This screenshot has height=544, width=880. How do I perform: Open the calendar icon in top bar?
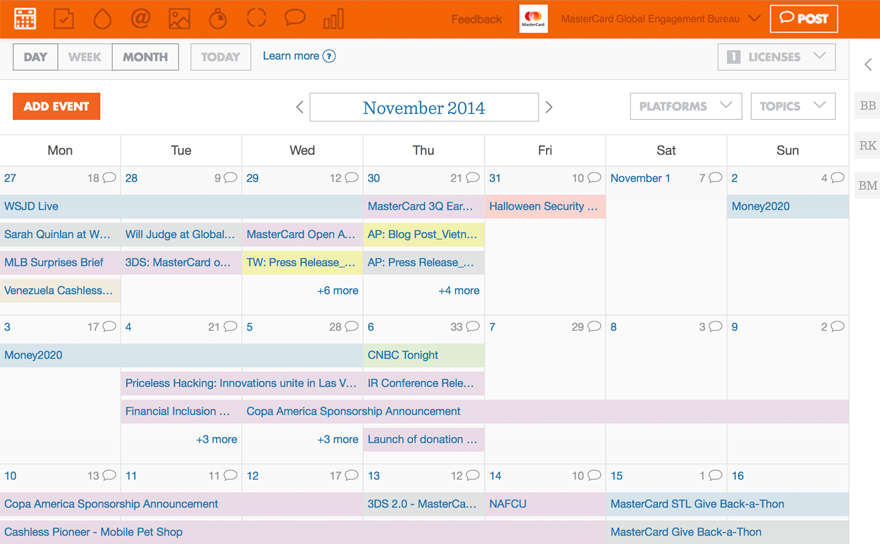[25, 19]
